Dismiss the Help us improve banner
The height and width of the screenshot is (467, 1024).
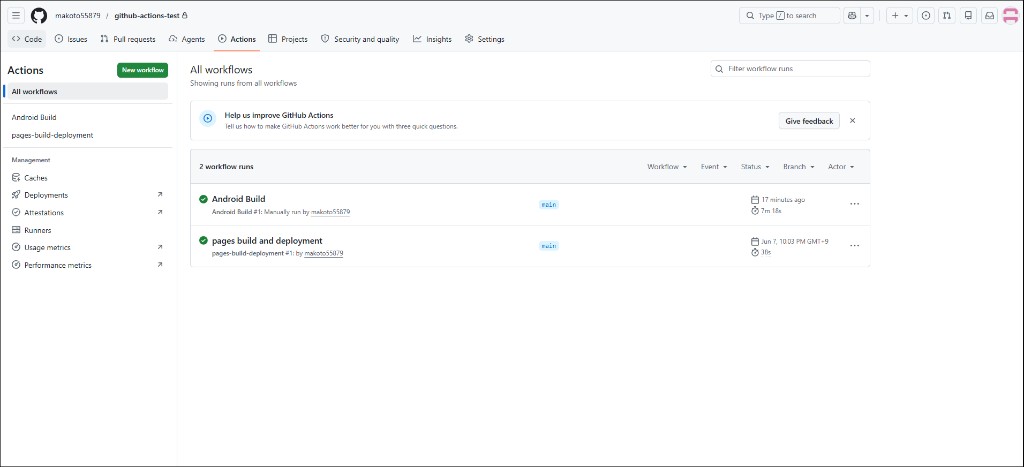pyautogui.click(x=852, y=121)
